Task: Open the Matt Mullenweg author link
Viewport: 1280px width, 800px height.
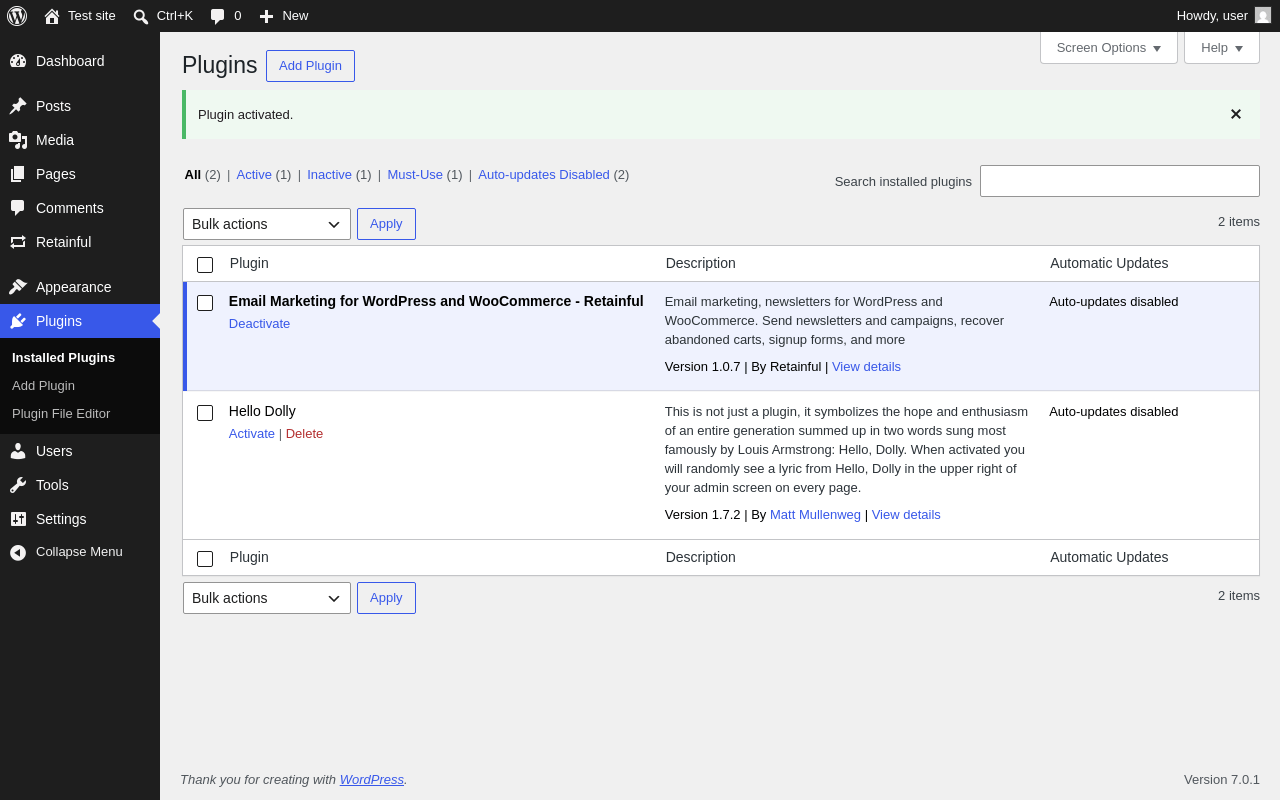Action: [815, 515]
